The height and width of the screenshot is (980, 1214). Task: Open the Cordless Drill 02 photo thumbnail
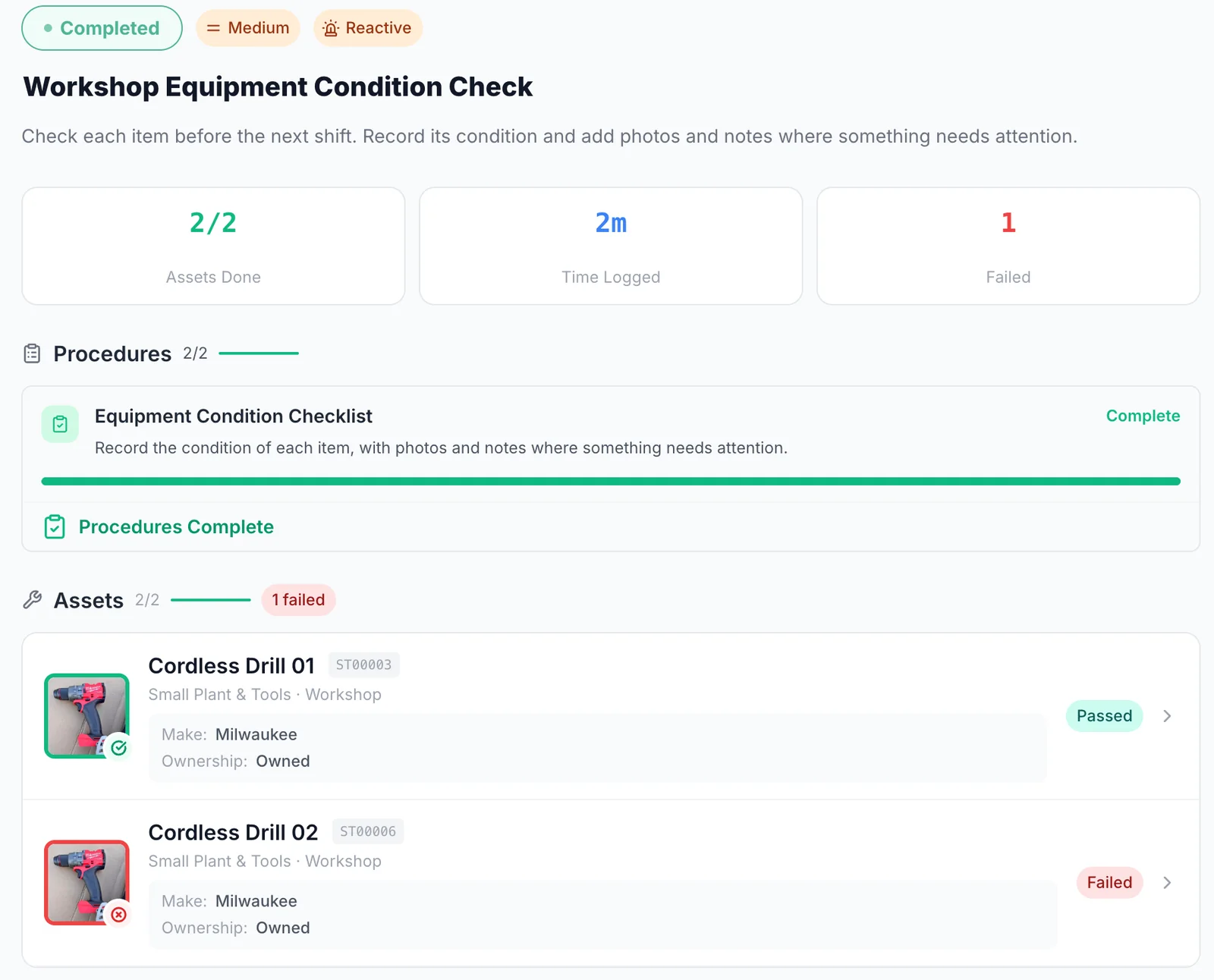coord(86,883)
